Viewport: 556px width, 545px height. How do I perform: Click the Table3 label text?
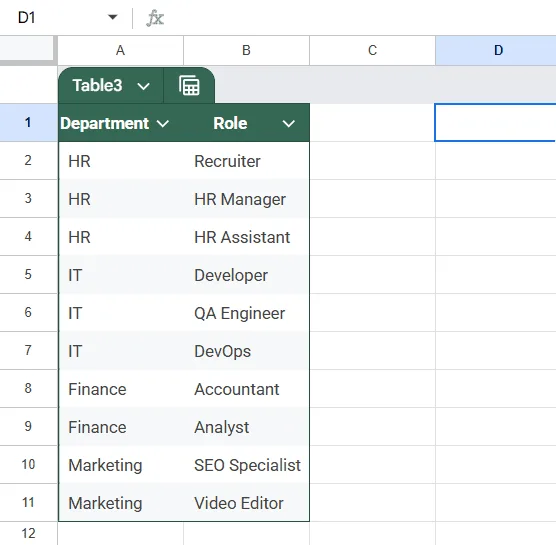97,85
